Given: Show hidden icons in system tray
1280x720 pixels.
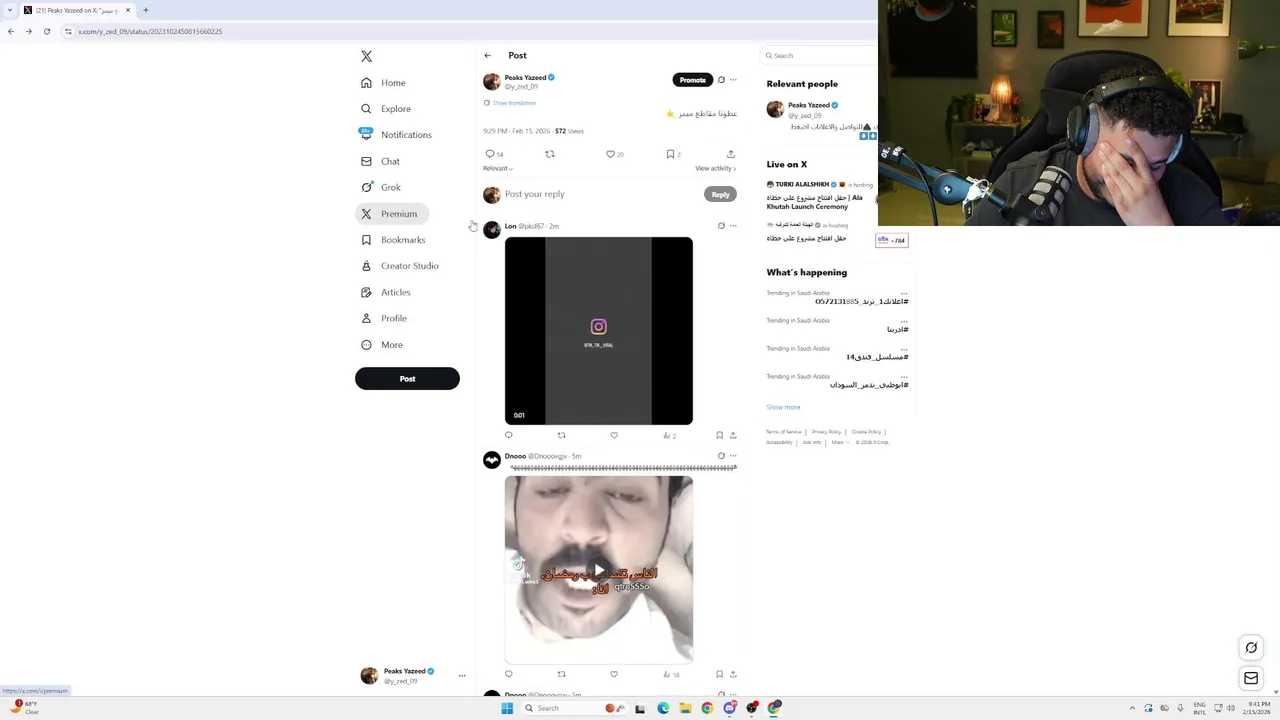Looking at the screenshot, I should [1132, 708].
